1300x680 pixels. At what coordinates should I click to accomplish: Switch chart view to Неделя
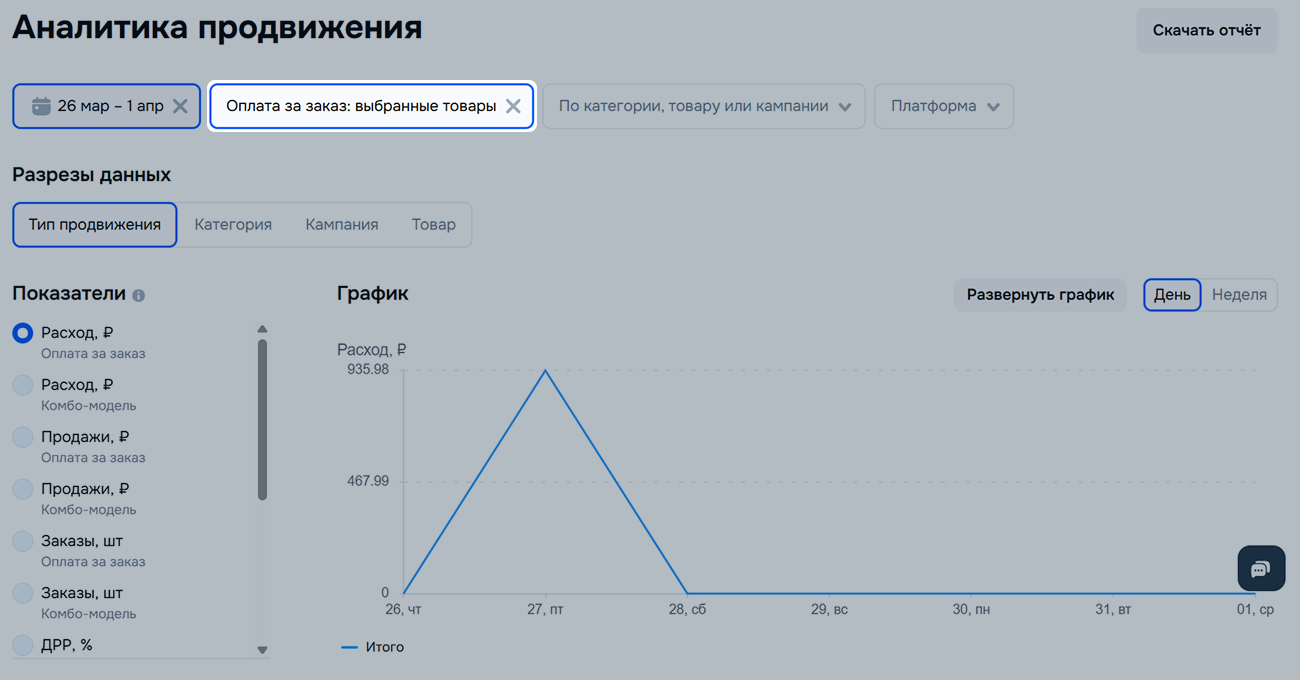[1240, 294]
